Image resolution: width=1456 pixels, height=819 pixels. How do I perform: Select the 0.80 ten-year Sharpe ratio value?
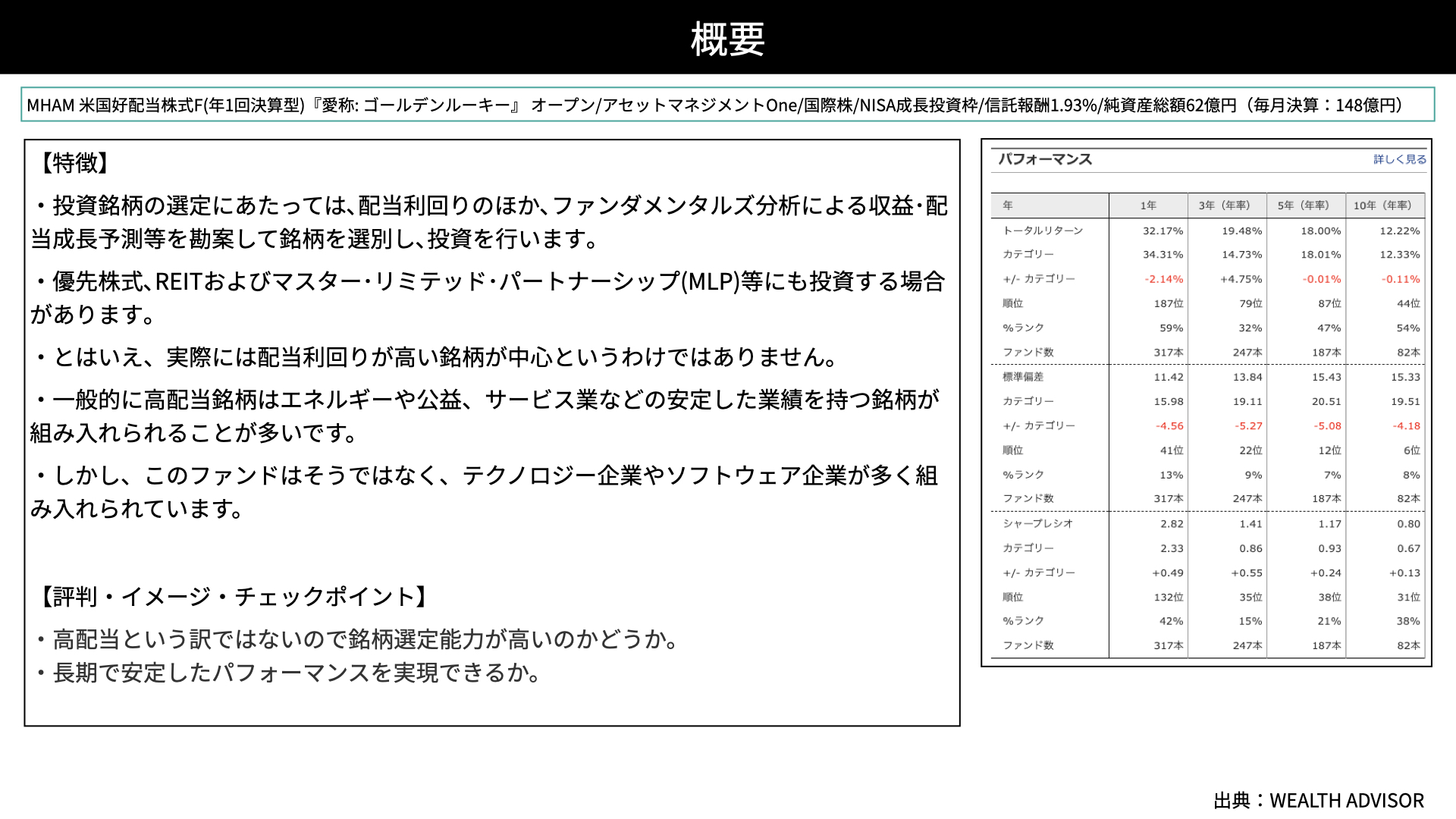1408,524
